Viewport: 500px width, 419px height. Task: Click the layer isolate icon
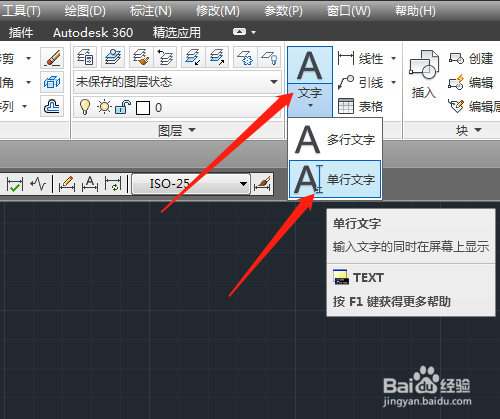coord(193,57)
